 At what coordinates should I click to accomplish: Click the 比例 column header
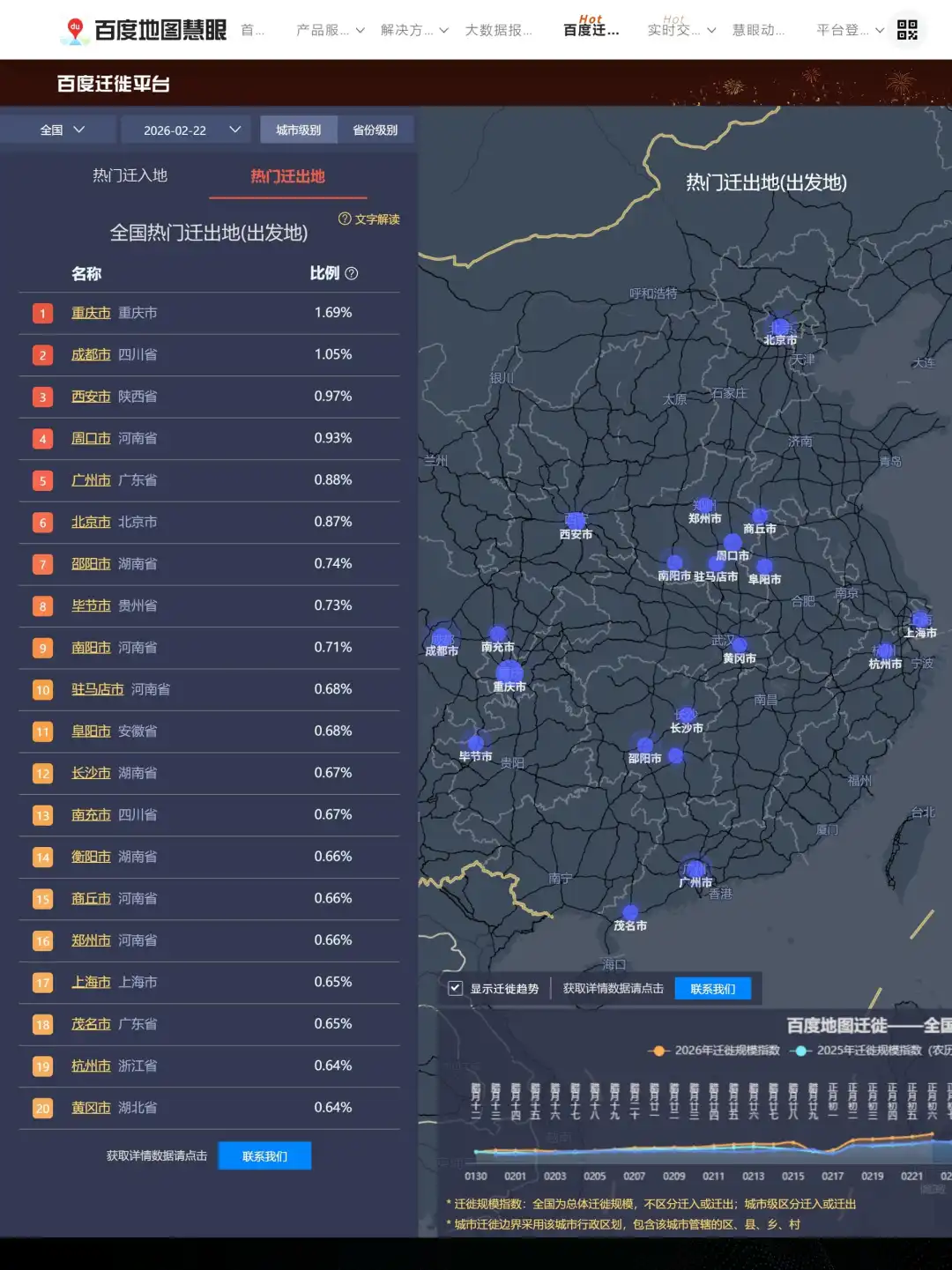point(324,273)
